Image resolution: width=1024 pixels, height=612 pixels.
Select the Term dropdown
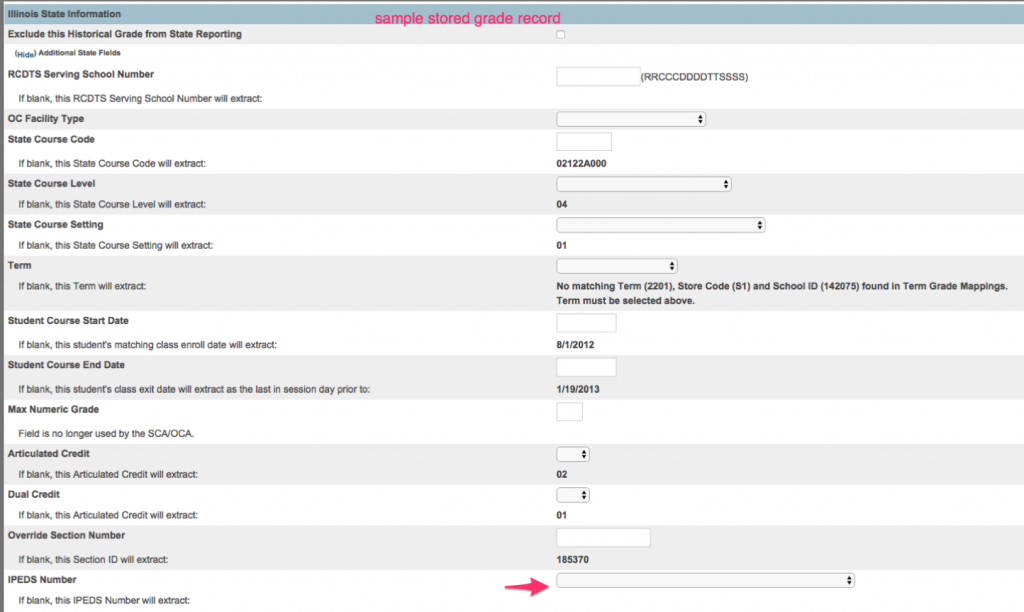click(x=616, y=266)
